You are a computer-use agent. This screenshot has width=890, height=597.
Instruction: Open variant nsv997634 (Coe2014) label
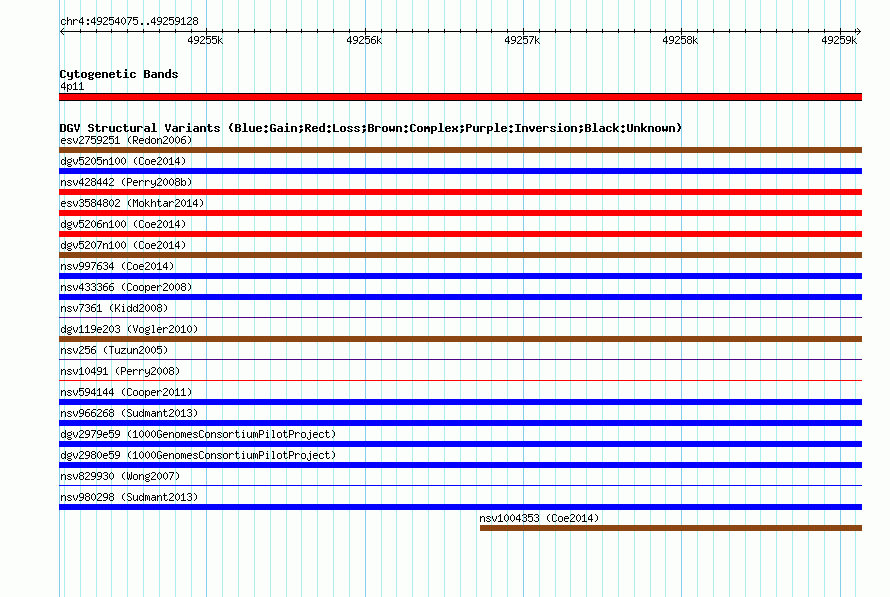(117, 266)
